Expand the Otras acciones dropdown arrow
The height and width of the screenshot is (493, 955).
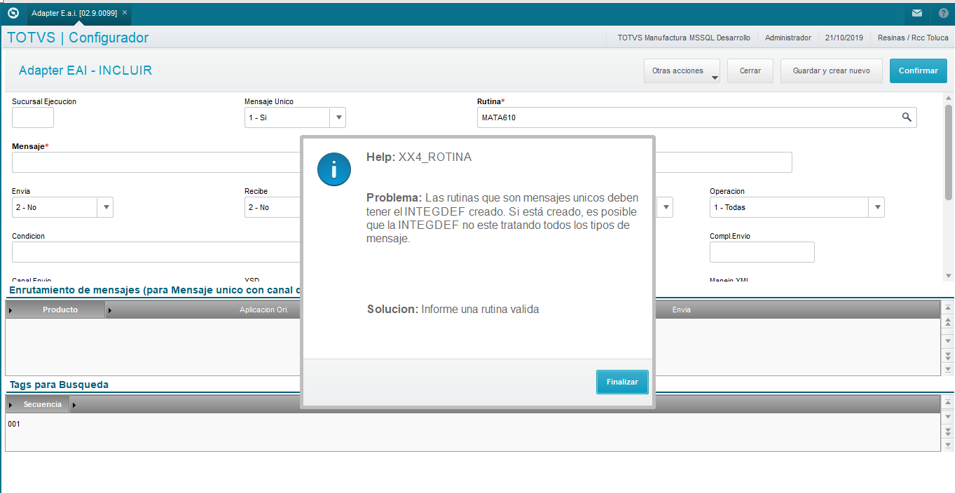[714, 77]
